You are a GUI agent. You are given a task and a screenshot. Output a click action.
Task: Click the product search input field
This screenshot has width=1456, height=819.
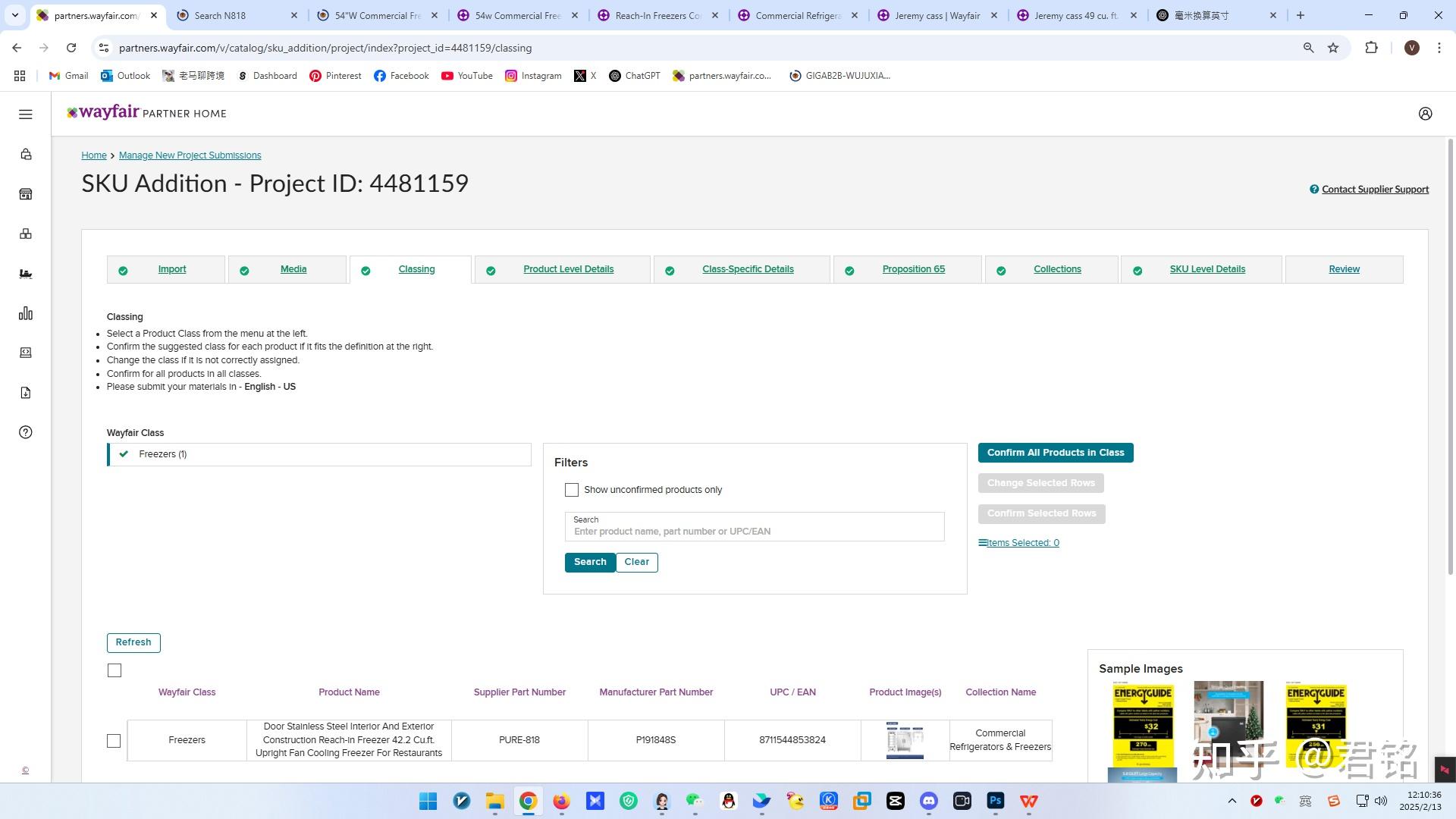(x=754, y=531)
